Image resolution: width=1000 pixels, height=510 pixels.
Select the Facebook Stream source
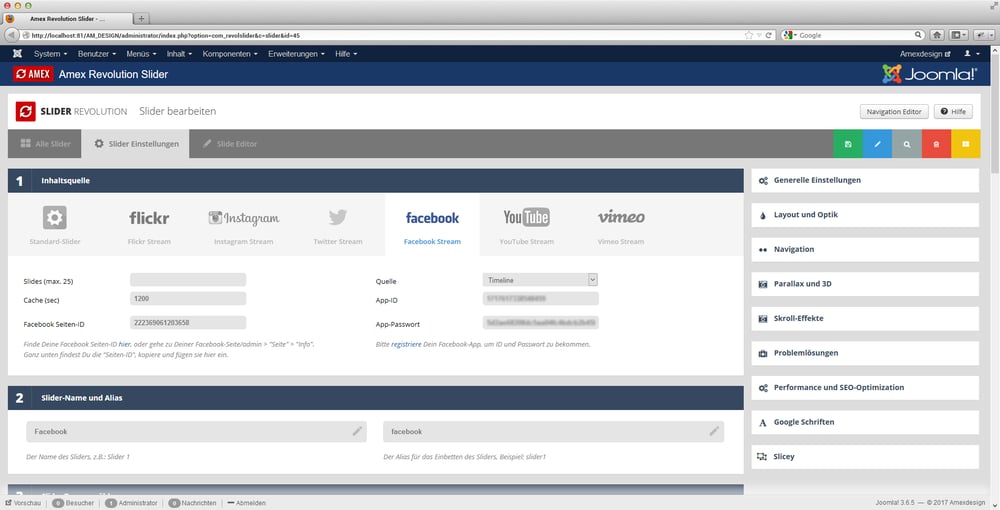click(432, 224)
